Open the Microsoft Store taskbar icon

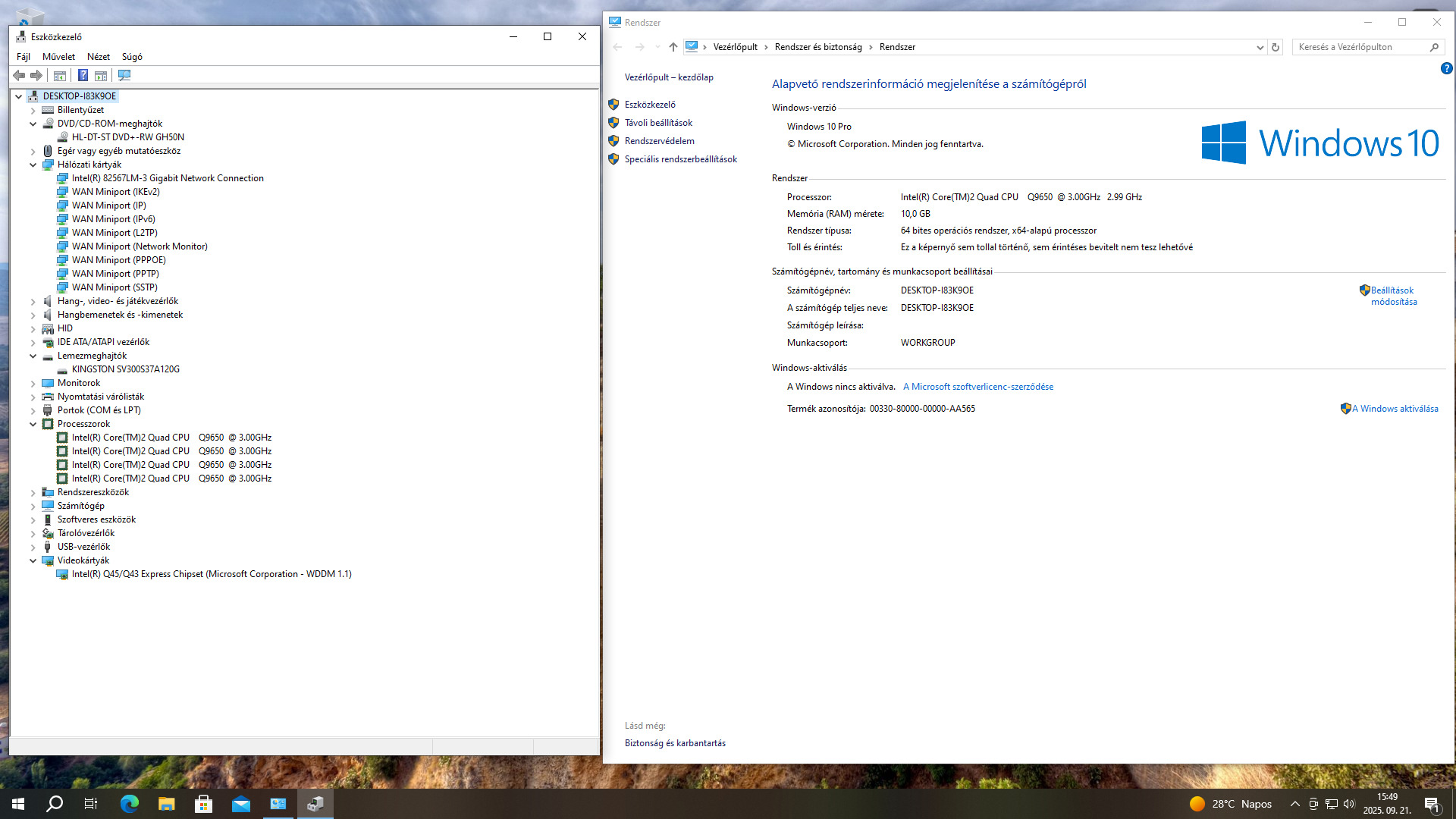(203, 804)
